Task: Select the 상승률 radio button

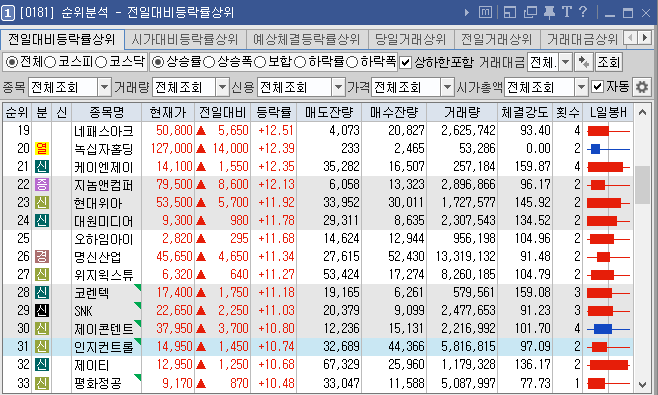Action: [158, 63]
